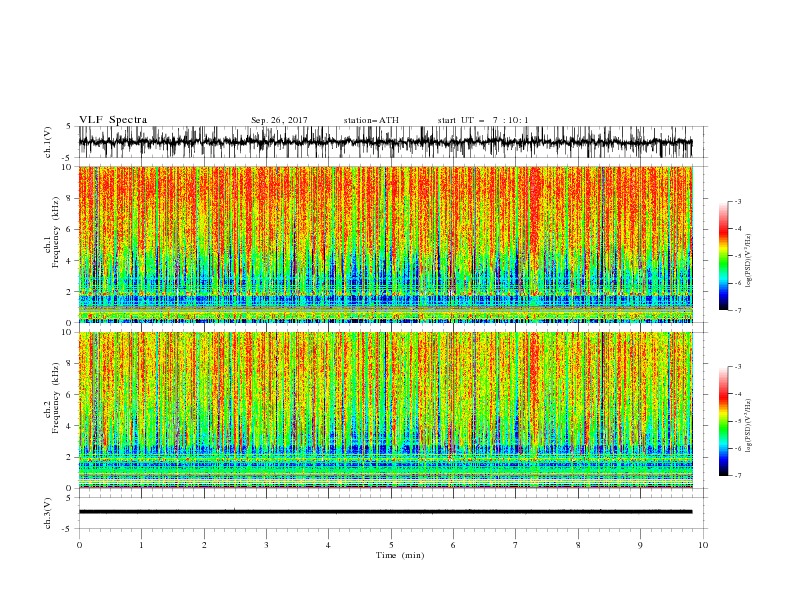
Task: Click time-axis tick label "8"
Action: click(x=578, y=545)
